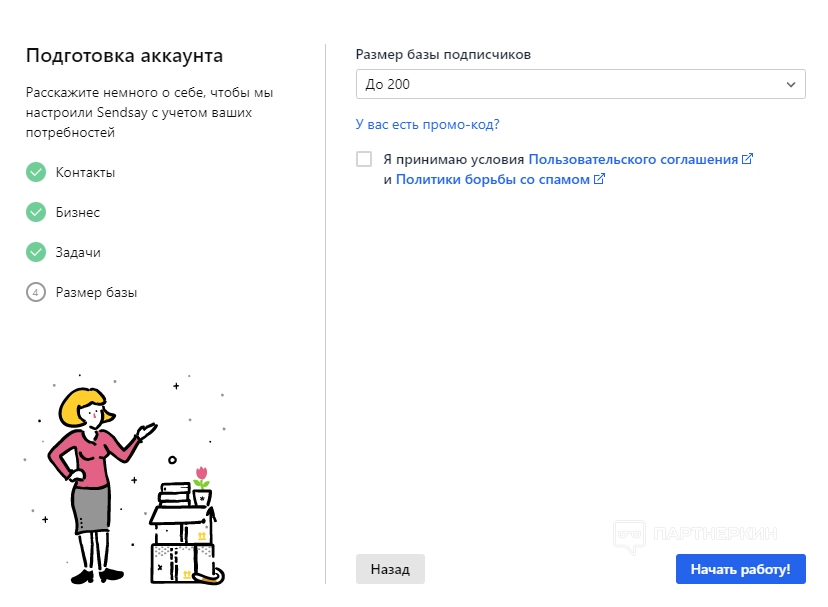The height and width of the screenshot is (607, 828).
Task: Click the green checkmark icon beside Бизнес
Action: [x=36, y=212]
